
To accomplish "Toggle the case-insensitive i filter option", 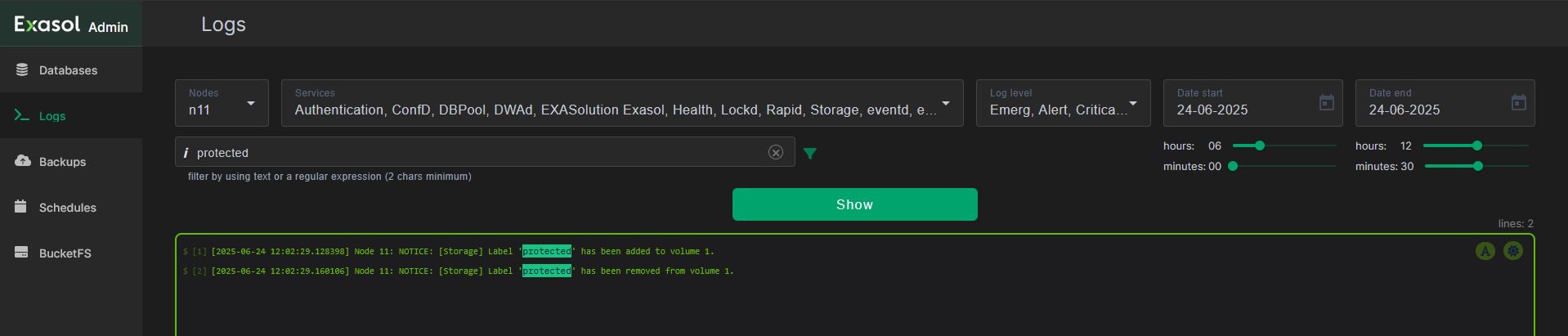I will coord(186,153).
